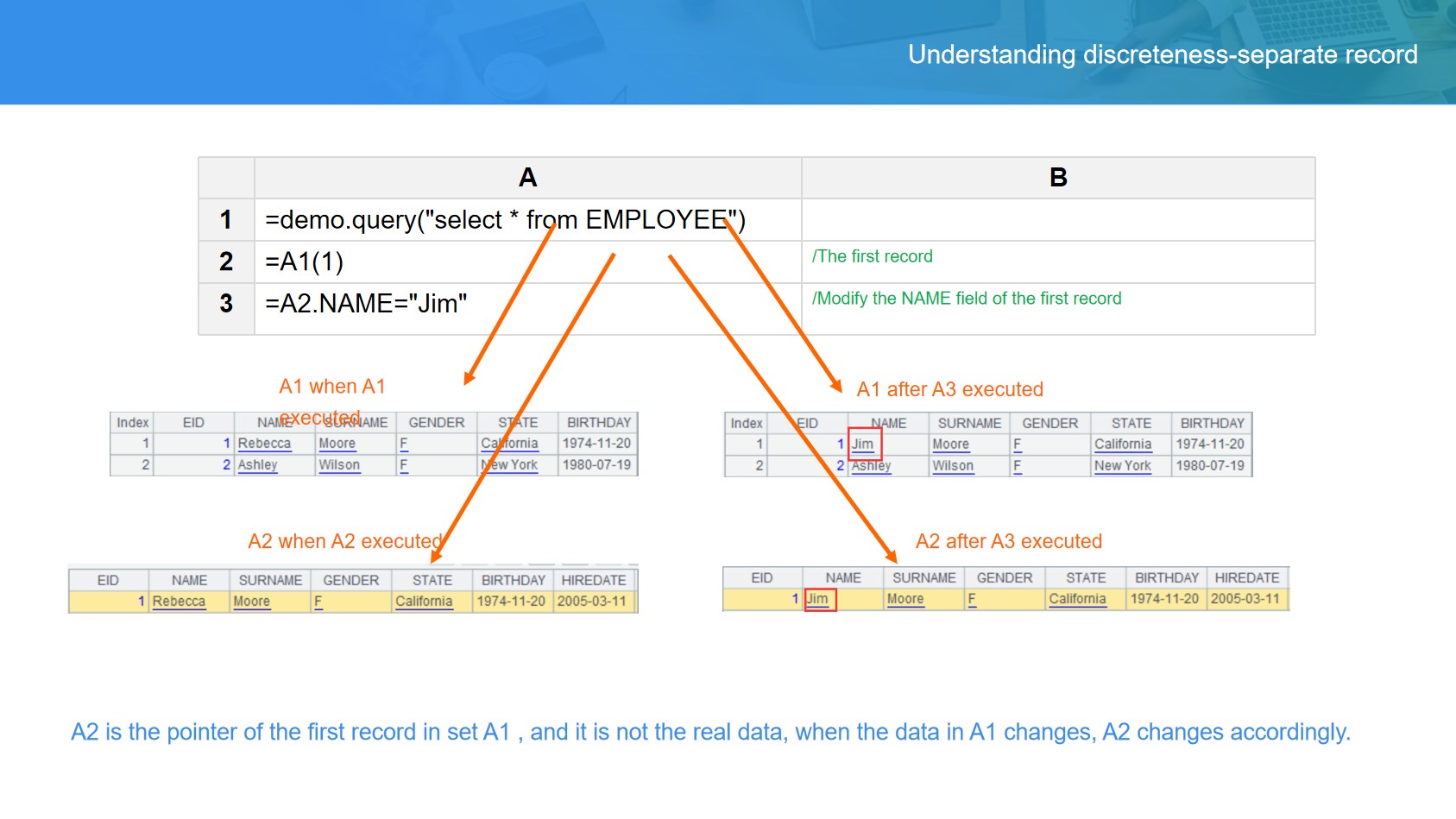The image size is (1456, 819).
Task: Click HIREDATE header in "A2 after A3 executed" table
Action: tap(1246, 577)
